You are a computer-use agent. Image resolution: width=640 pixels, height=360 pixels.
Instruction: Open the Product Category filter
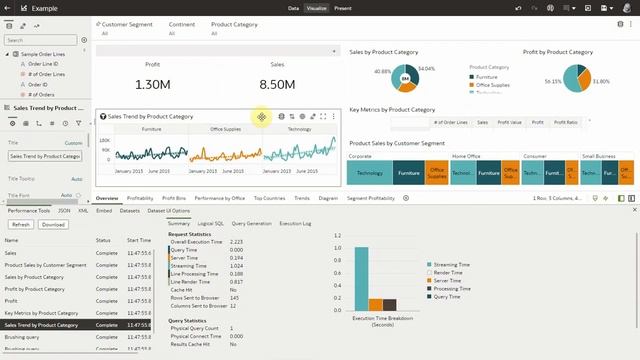point(234,24)
